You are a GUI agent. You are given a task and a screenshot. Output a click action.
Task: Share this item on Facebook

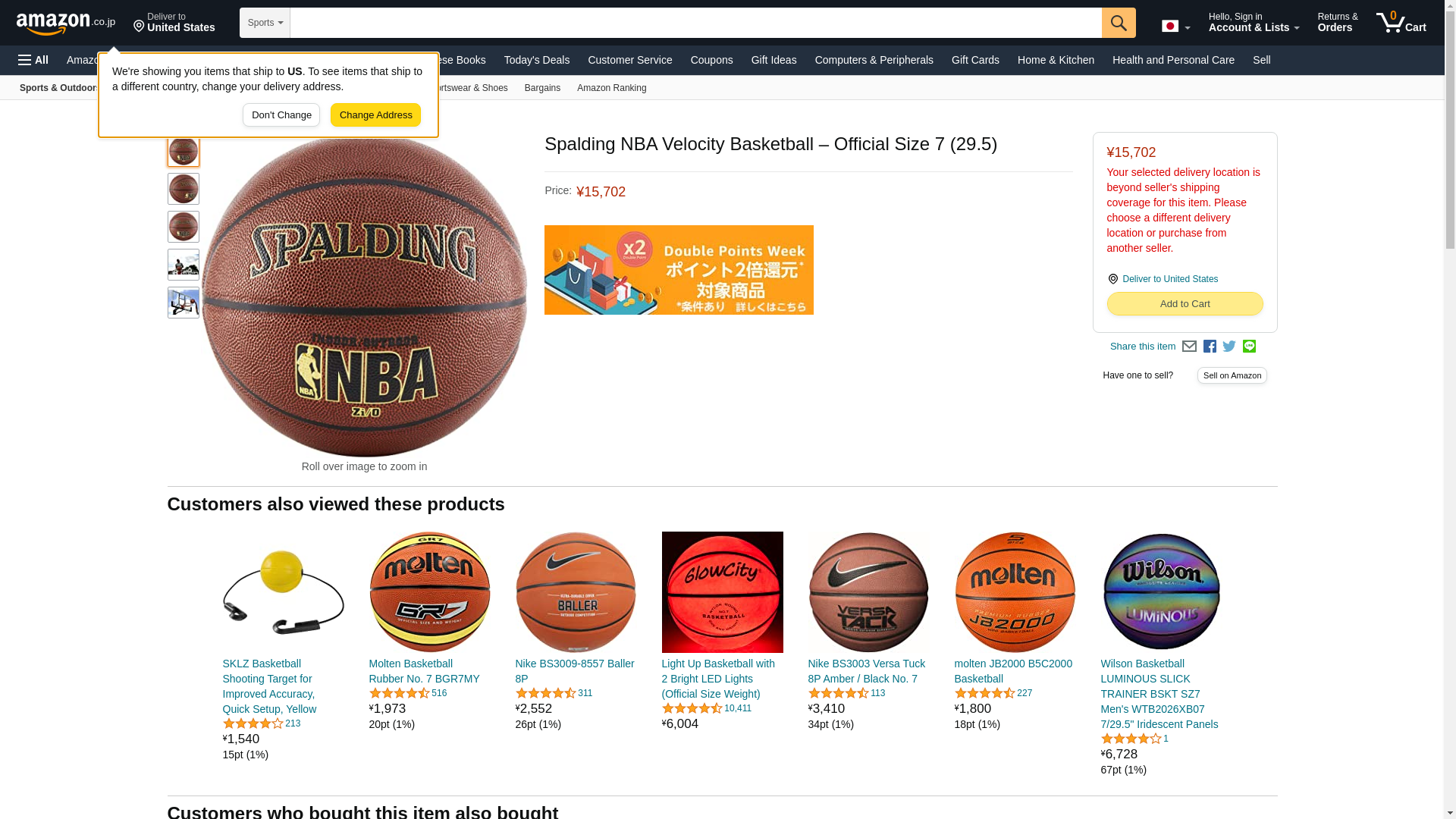1210,347
